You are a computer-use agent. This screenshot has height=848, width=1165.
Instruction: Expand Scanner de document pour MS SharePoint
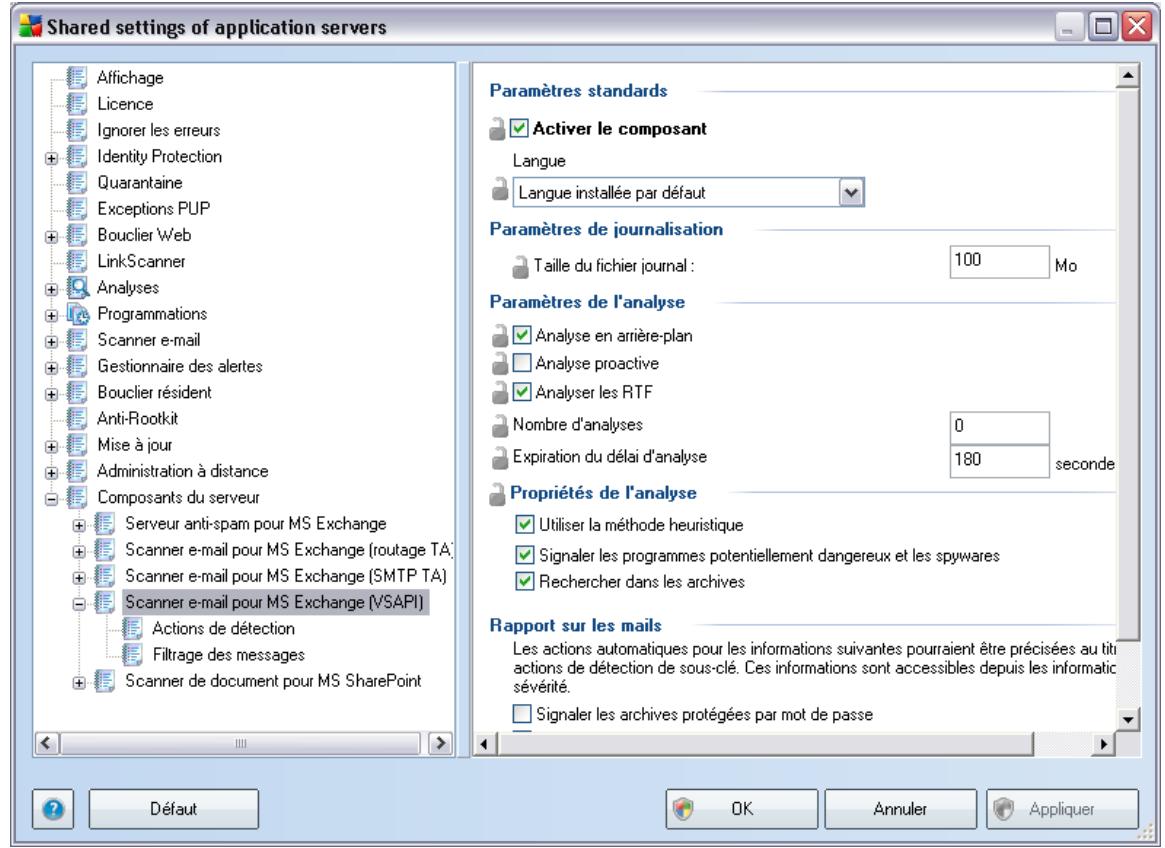click(x=79, y=683)
